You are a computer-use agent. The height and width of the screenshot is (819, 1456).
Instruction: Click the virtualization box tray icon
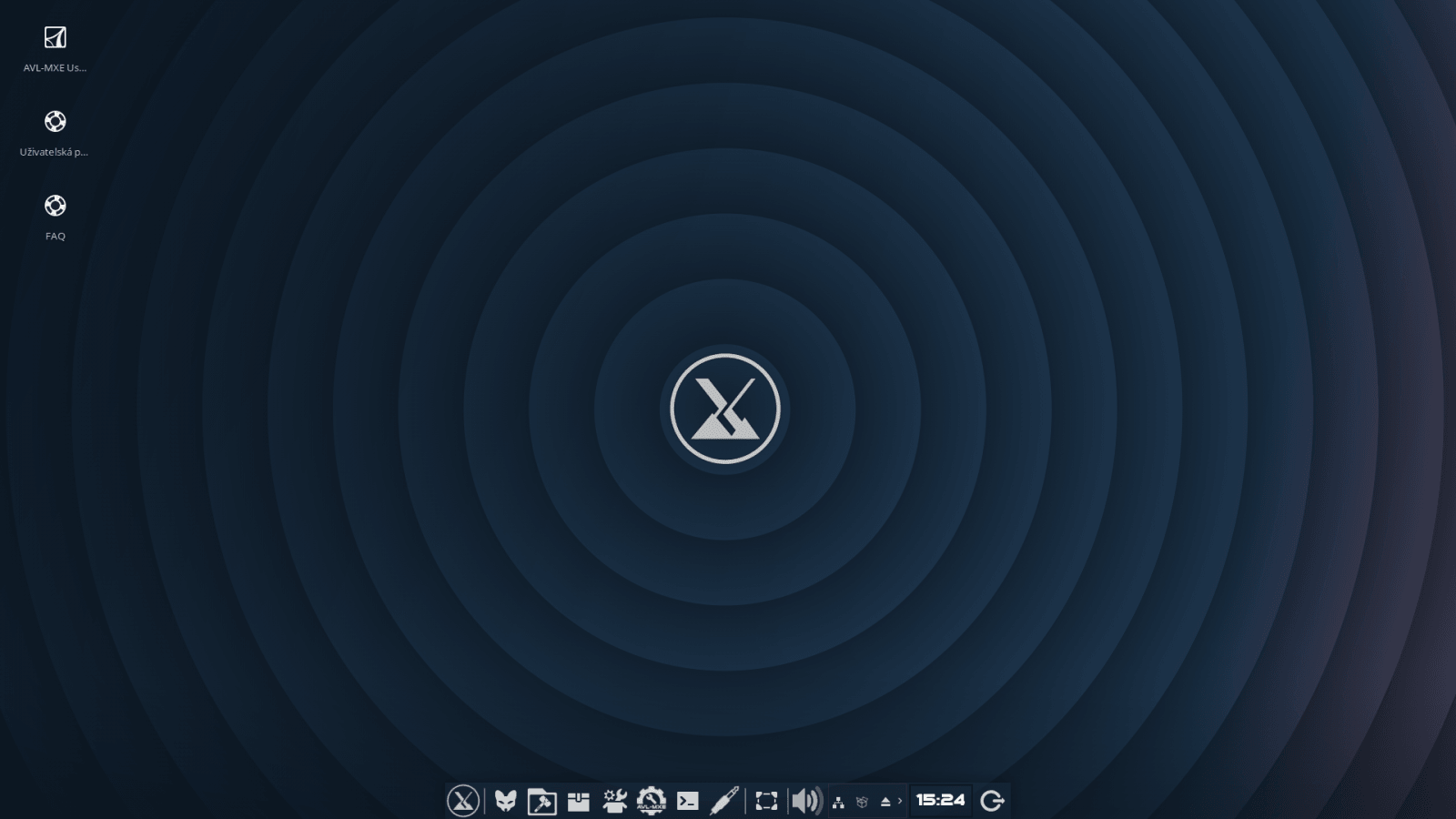(x=862, y=801)
